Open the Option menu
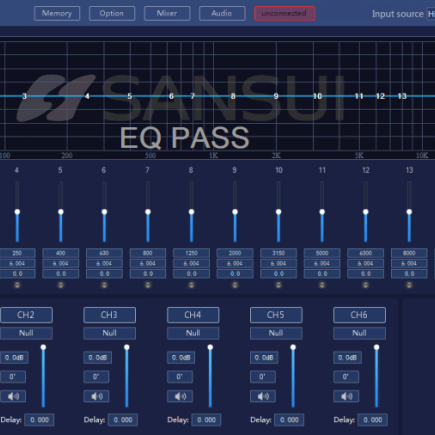The image size is (435, 435). [112, 14]
